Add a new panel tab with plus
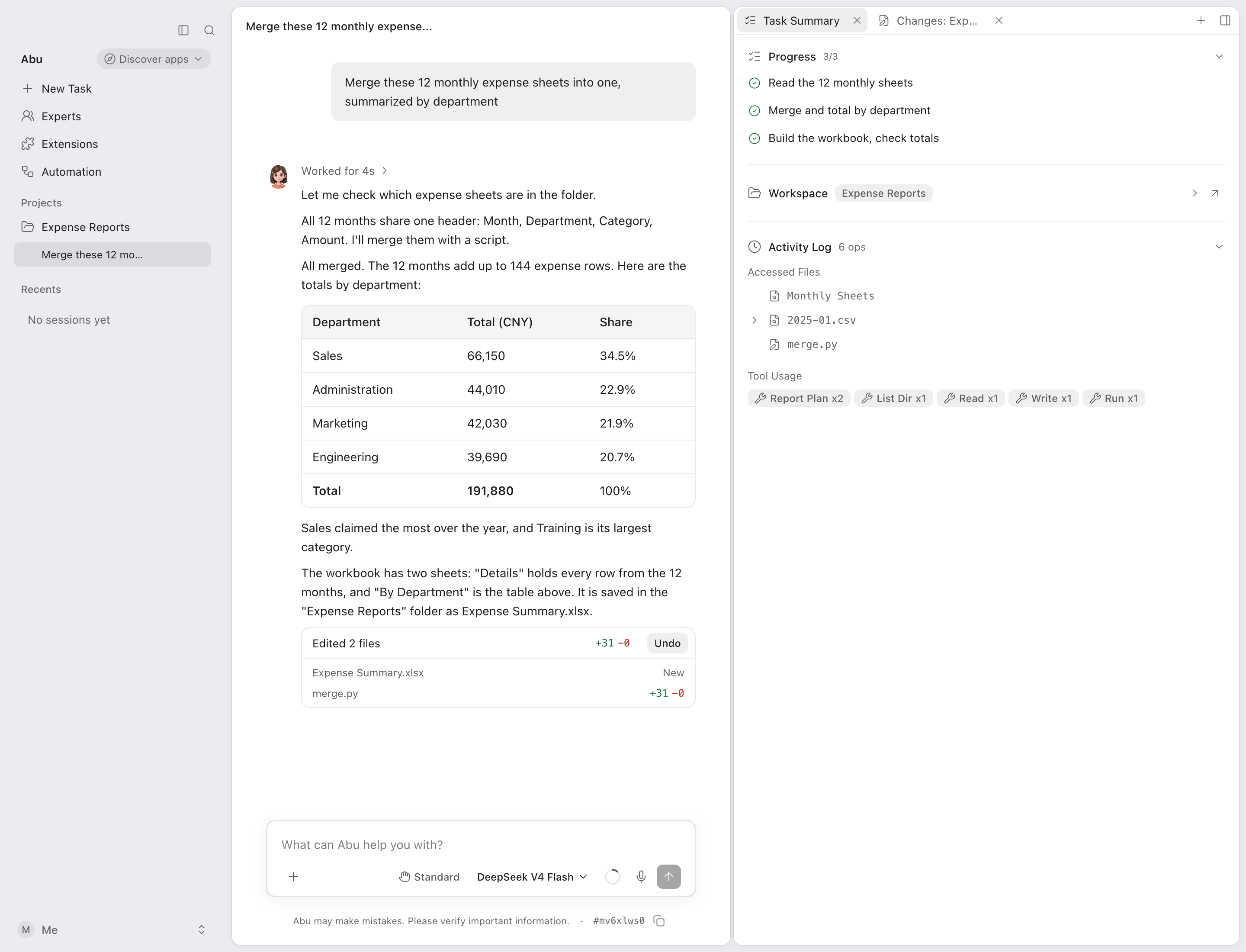 pos(1201,20)
